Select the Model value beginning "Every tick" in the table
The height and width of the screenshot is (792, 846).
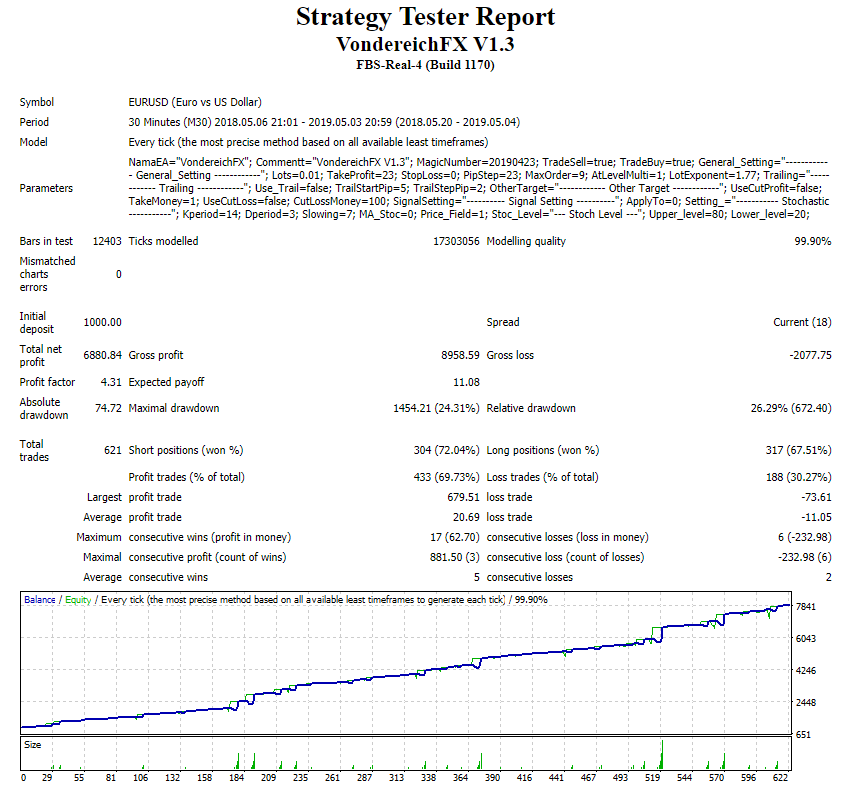click(308, 142)
